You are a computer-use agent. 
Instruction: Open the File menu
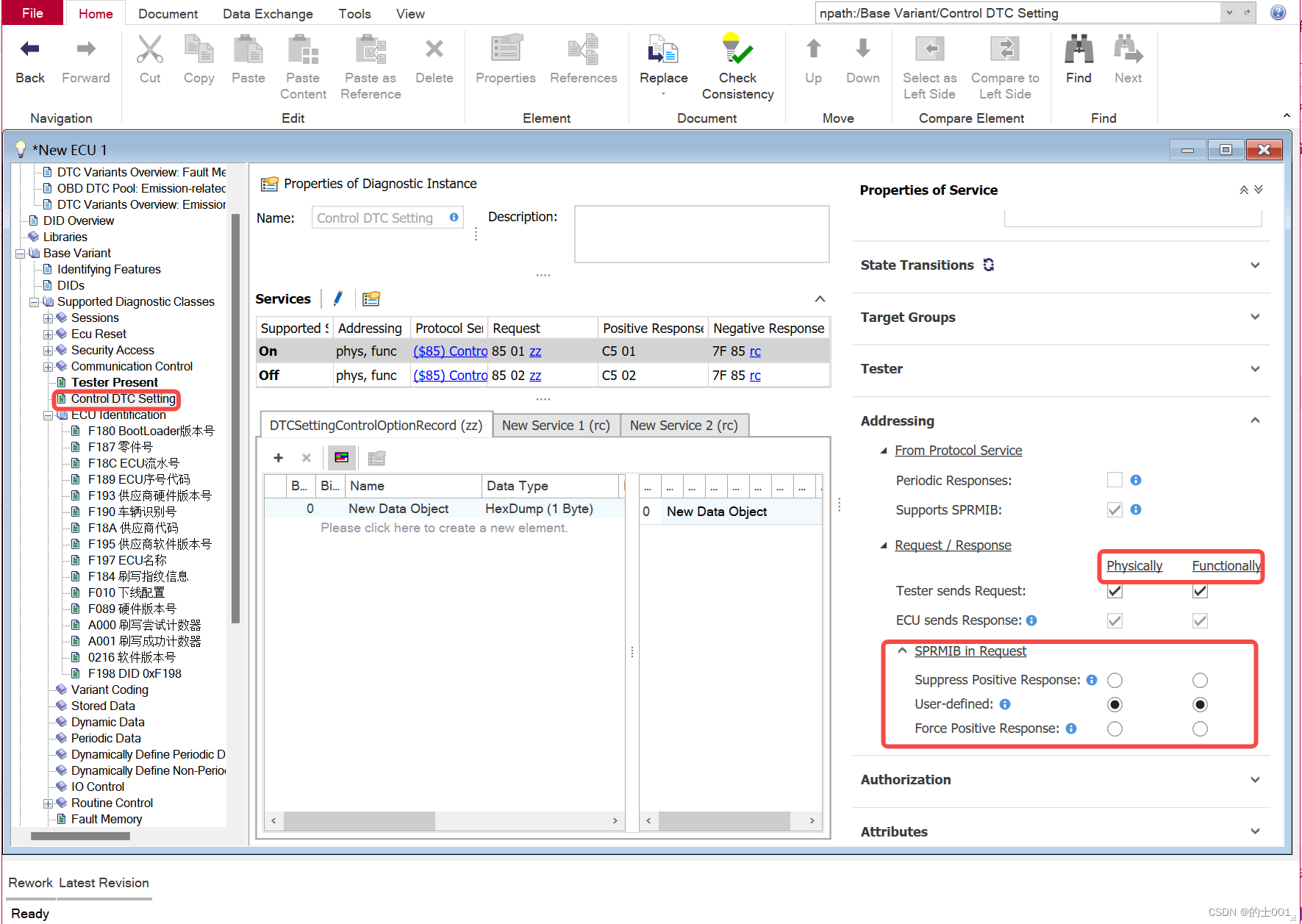pyautogui.click(x=32, y=12)
